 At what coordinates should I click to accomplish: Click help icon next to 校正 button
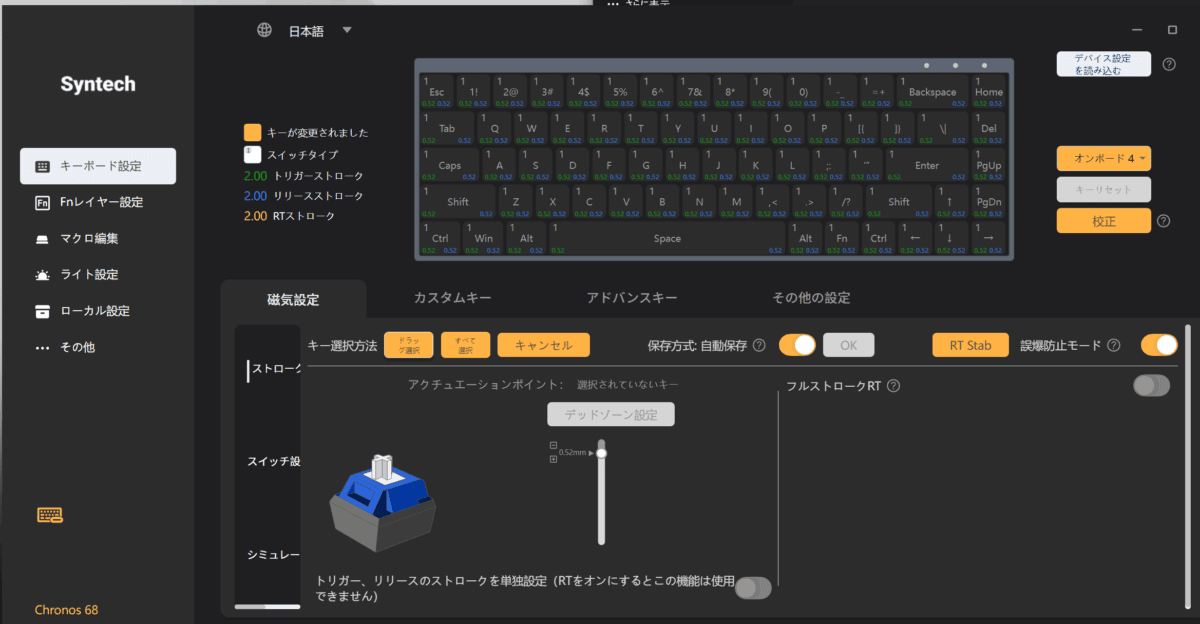pyautogui.click(x=1163, y=221)
